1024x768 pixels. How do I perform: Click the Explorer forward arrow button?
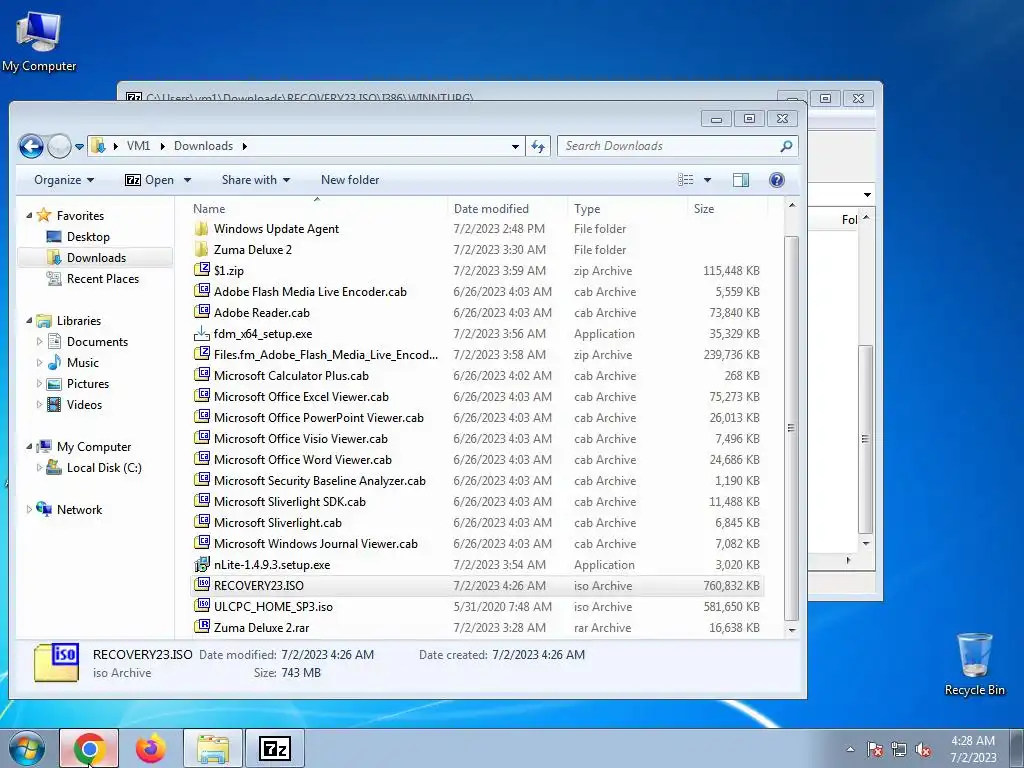[59, 146]
